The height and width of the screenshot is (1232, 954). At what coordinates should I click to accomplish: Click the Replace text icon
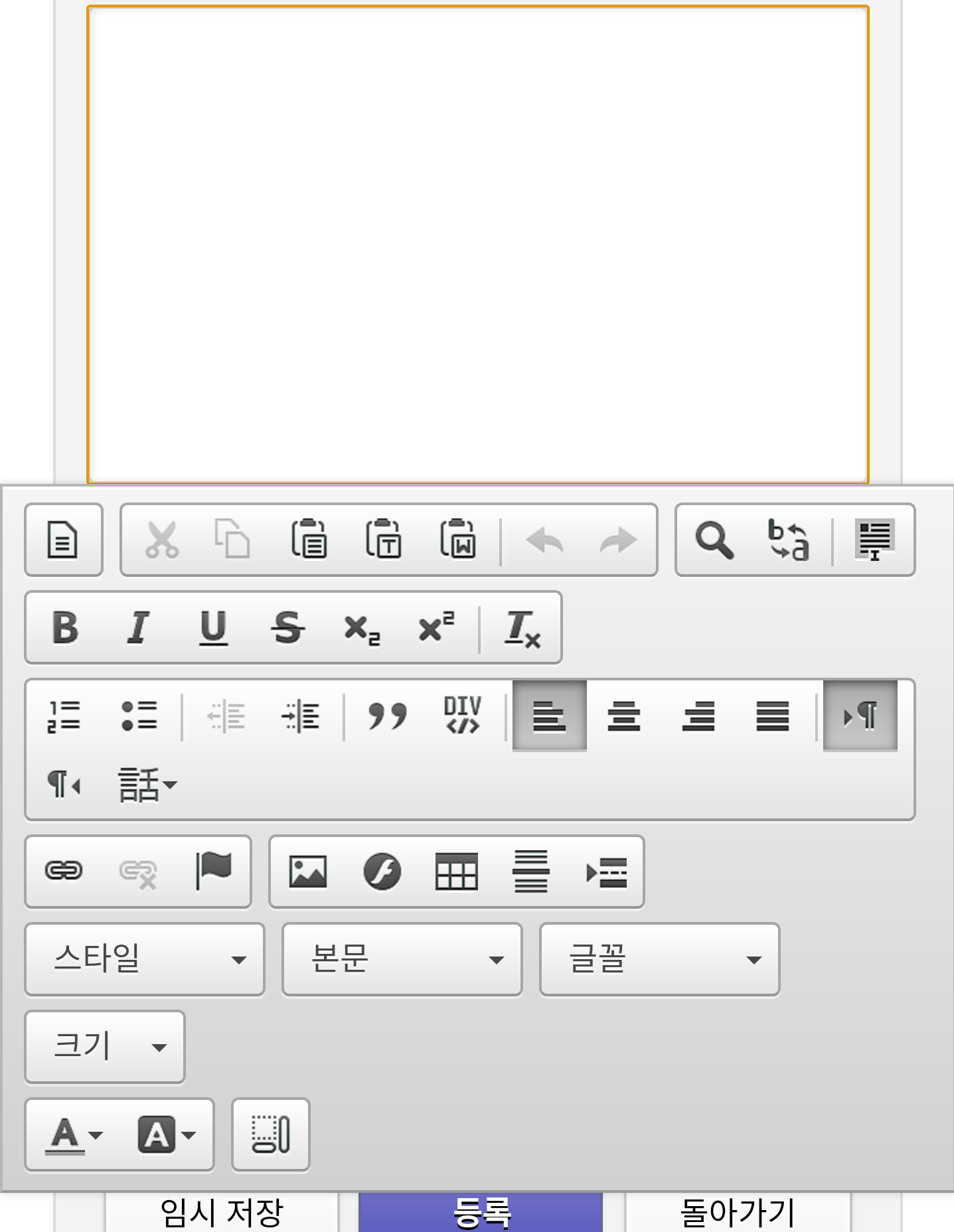click(x=788, y=539)
